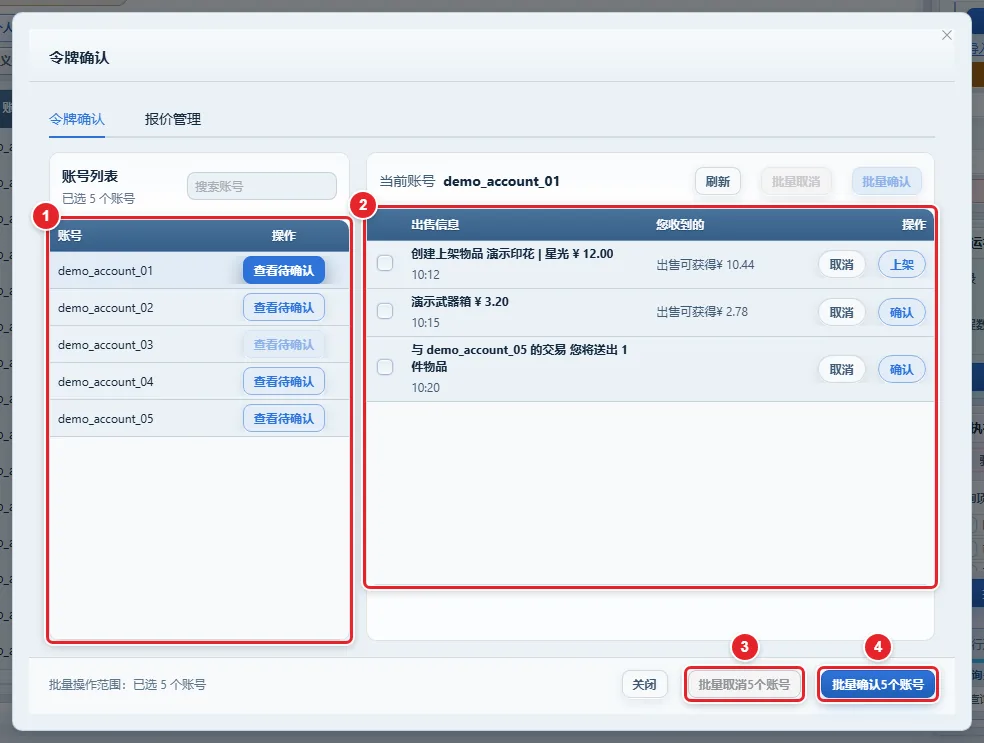
Task: Click the 关闭 button
Action: pyautogui.click(x=644, y=685)
